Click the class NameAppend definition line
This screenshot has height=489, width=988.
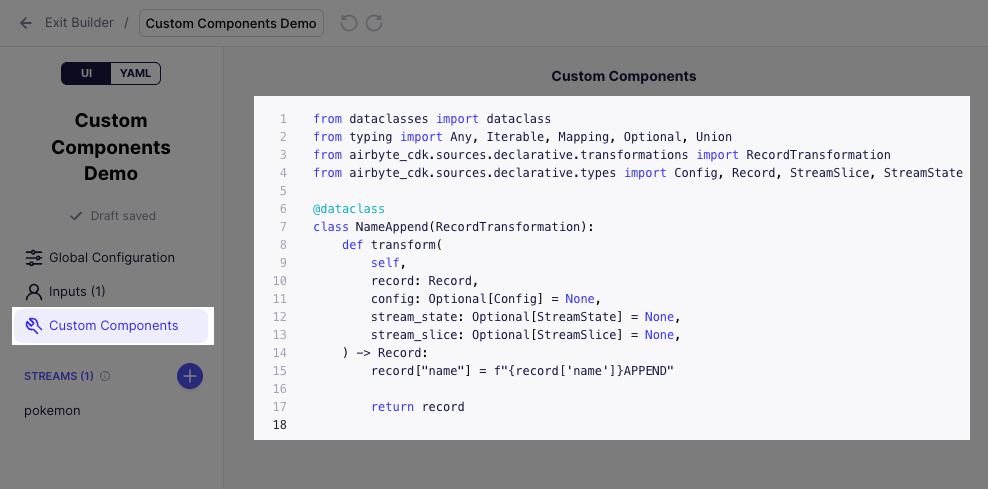pyautogui.click(x=453, y=227)
